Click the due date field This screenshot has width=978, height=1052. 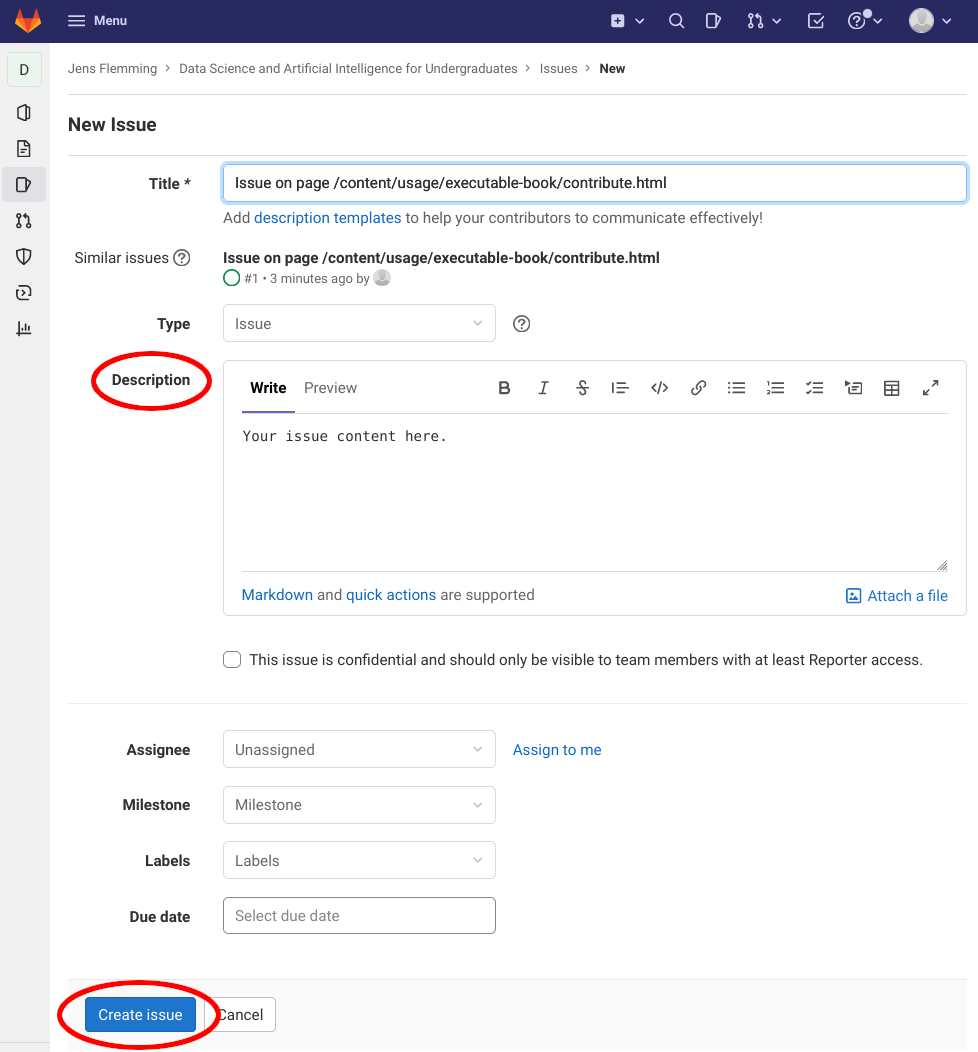(x=358, y=915)
